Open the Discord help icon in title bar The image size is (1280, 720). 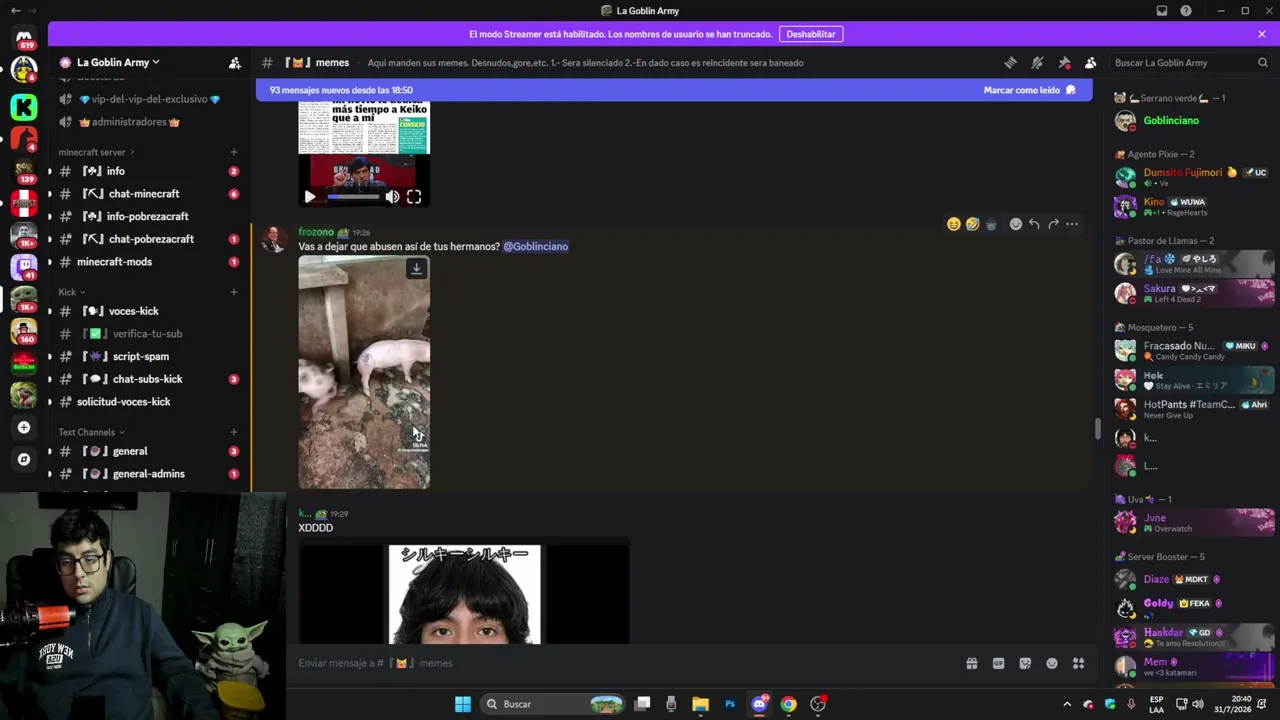tap(1186, 11)
